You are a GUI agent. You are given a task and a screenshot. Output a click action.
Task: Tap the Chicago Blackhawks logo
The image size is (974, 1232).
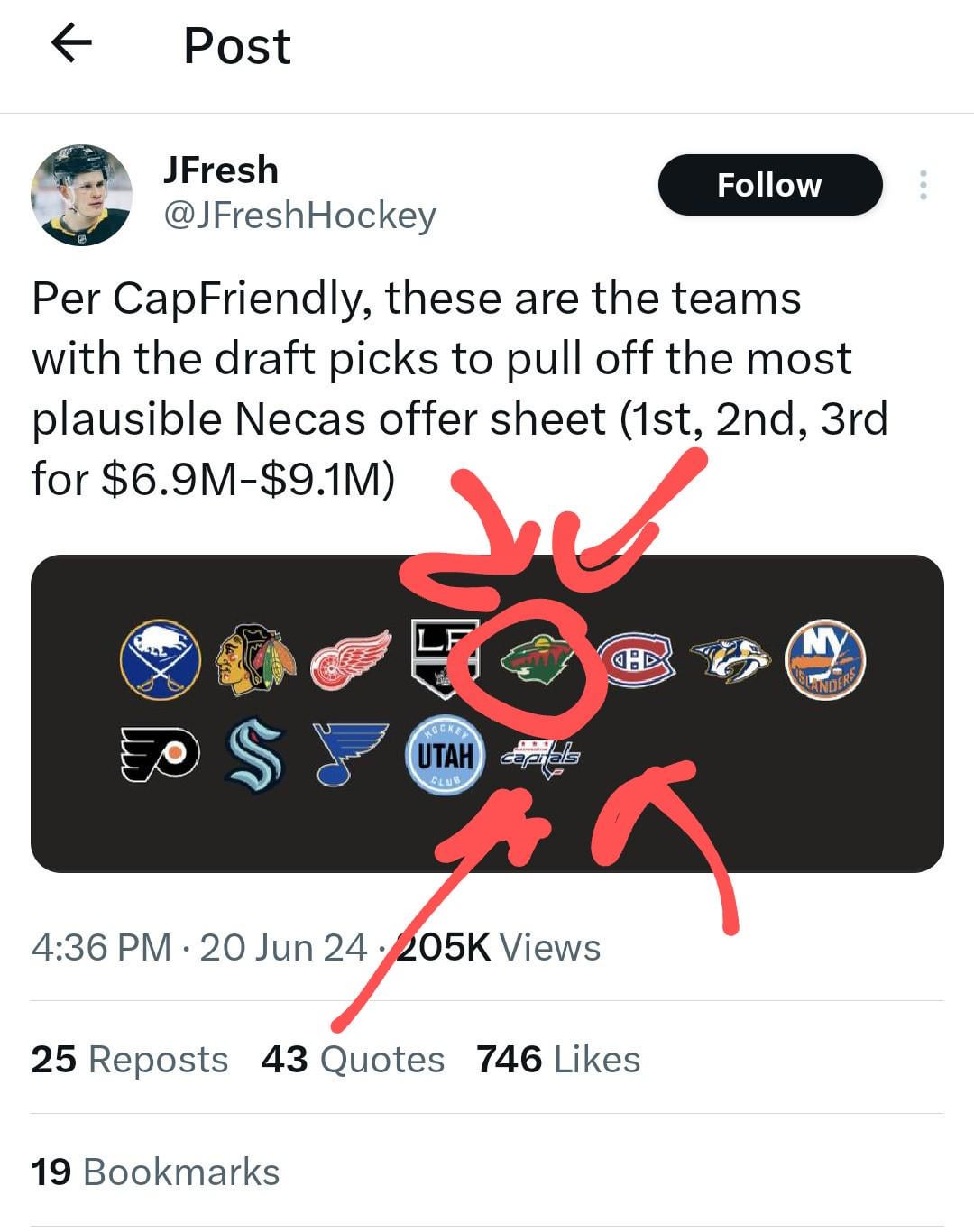(256, 659)
